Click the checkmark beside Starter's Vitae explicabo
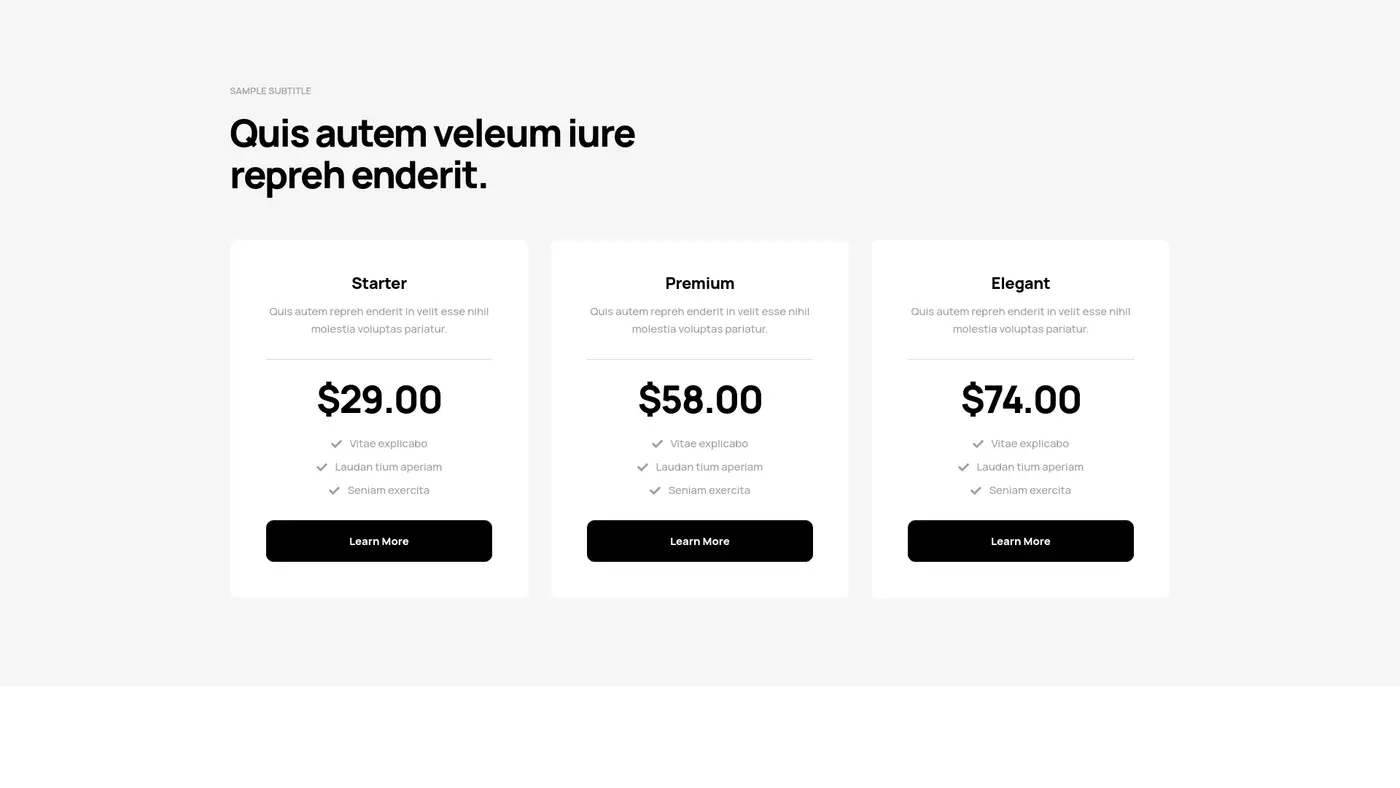The image size is (1400, 788). pyautogui.click(x=336, y=443)
